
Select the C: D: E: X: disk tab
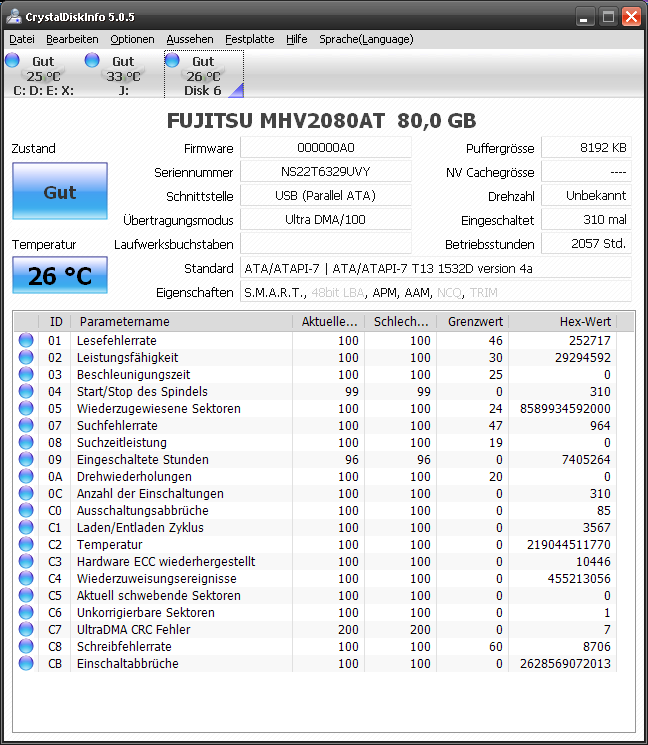[x=43, y=75]
